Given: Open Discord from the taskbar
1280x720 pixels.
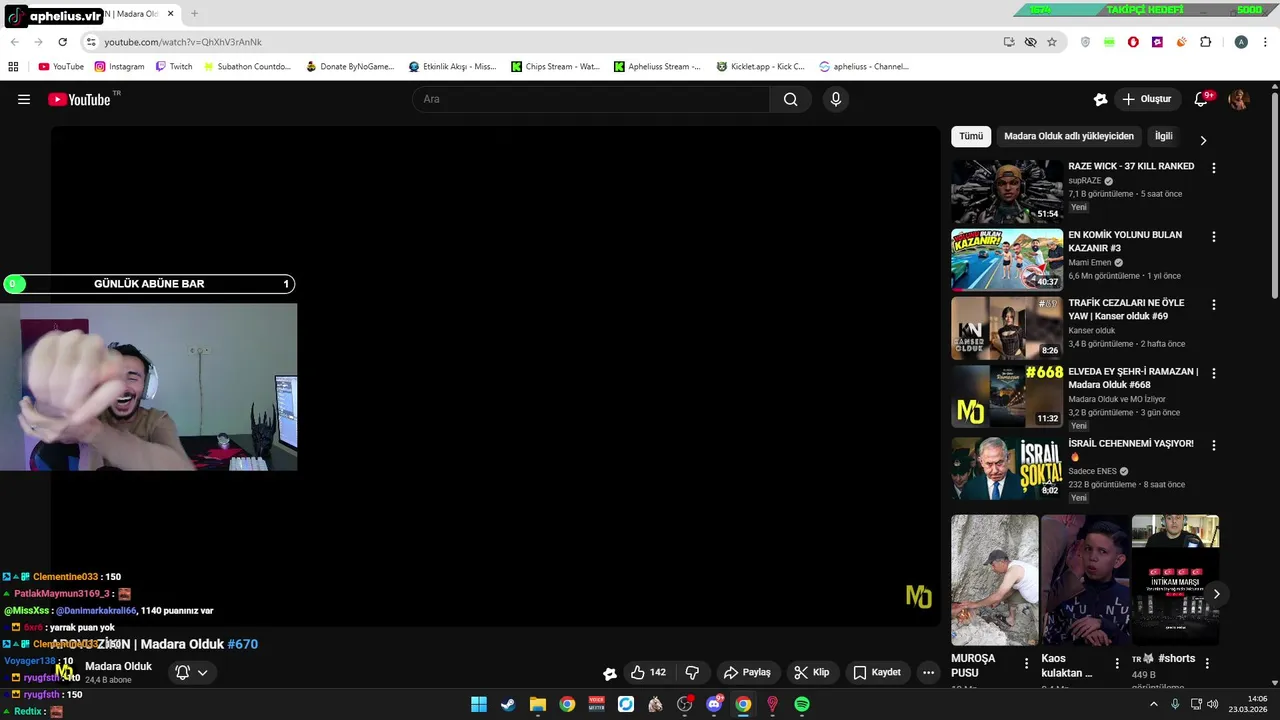Looking at the screenshot, I should (714, 704).
